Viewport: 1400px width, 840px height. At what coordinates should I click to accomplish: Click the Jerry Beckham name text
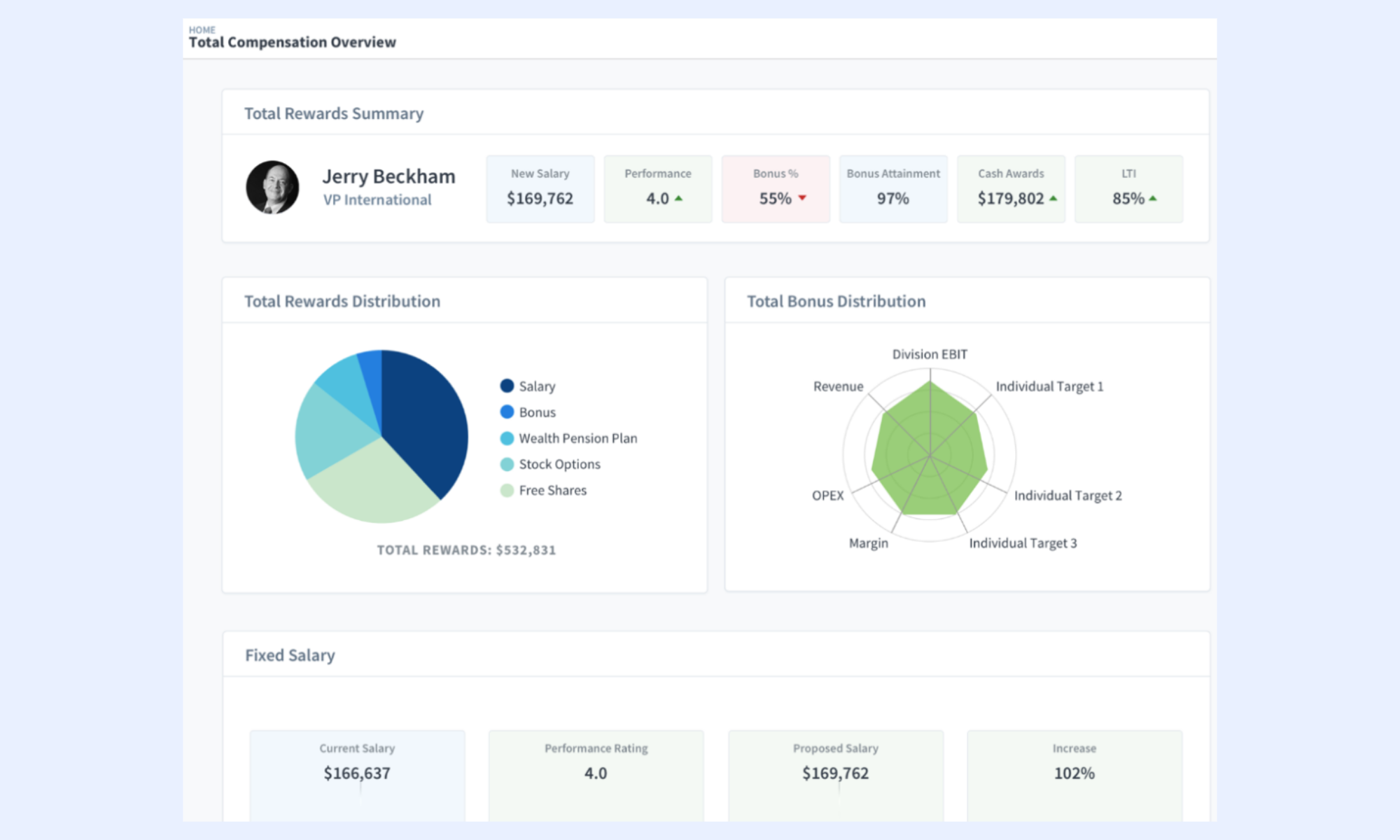coord(388,176)
